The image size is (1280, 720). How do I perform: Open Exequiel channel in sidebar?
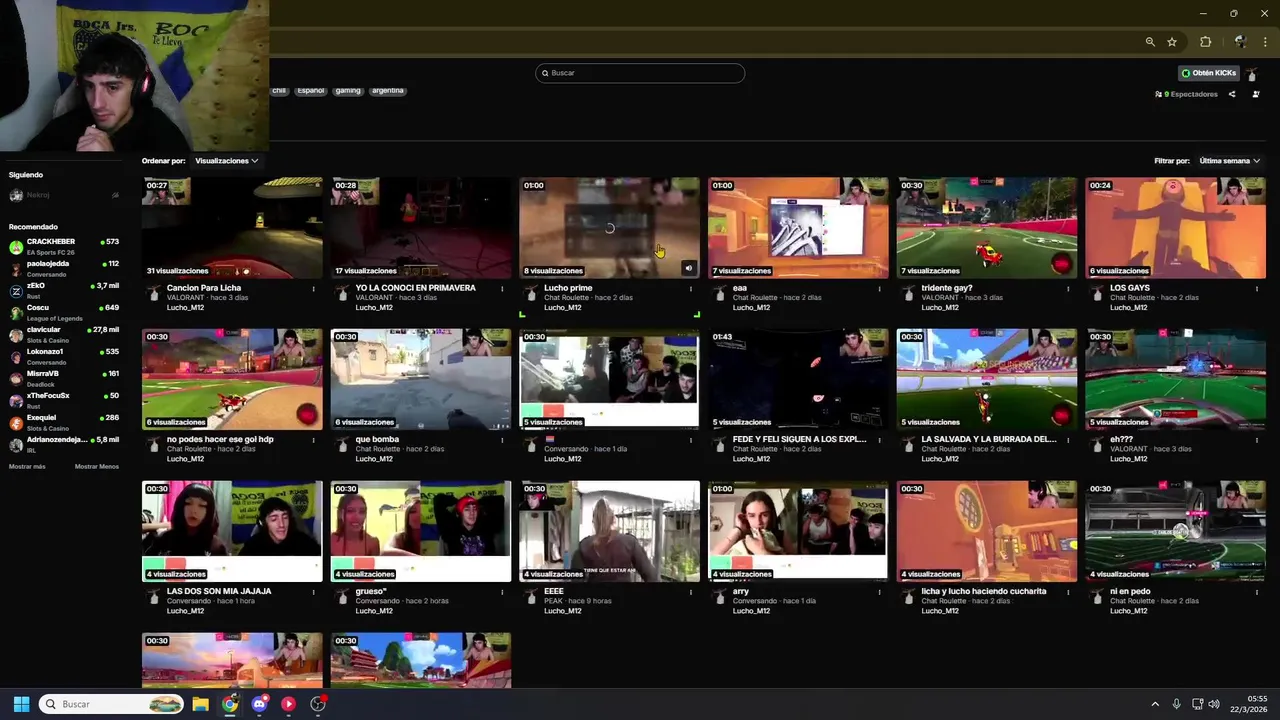pyautogui.click(x=64, y=422)
